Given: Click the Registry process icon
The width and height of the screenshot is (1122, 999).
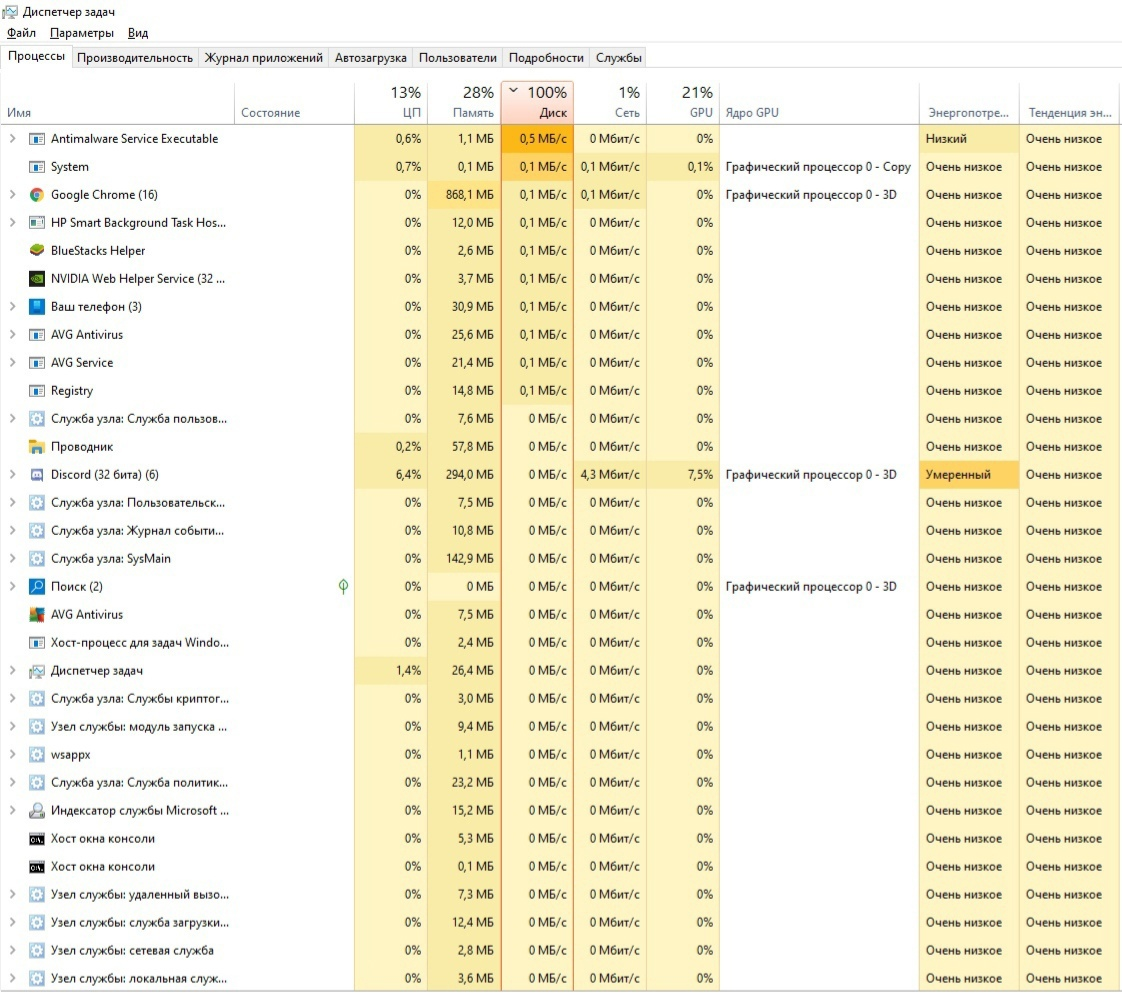Looking at the screenshot, I should click(36, 391).
